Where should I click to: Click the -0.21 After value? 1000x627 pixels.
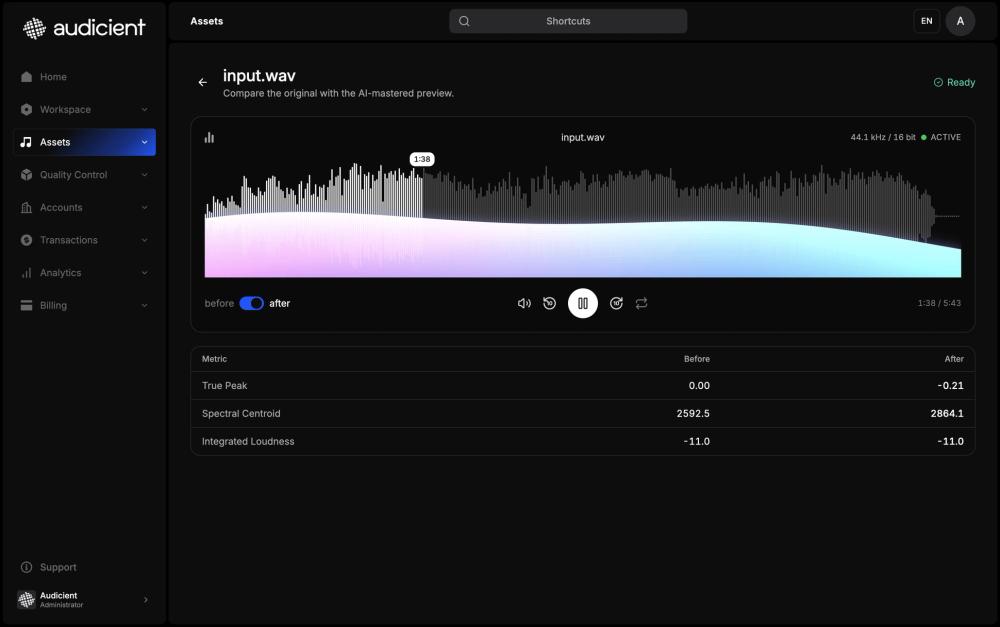tap(950, 385)
